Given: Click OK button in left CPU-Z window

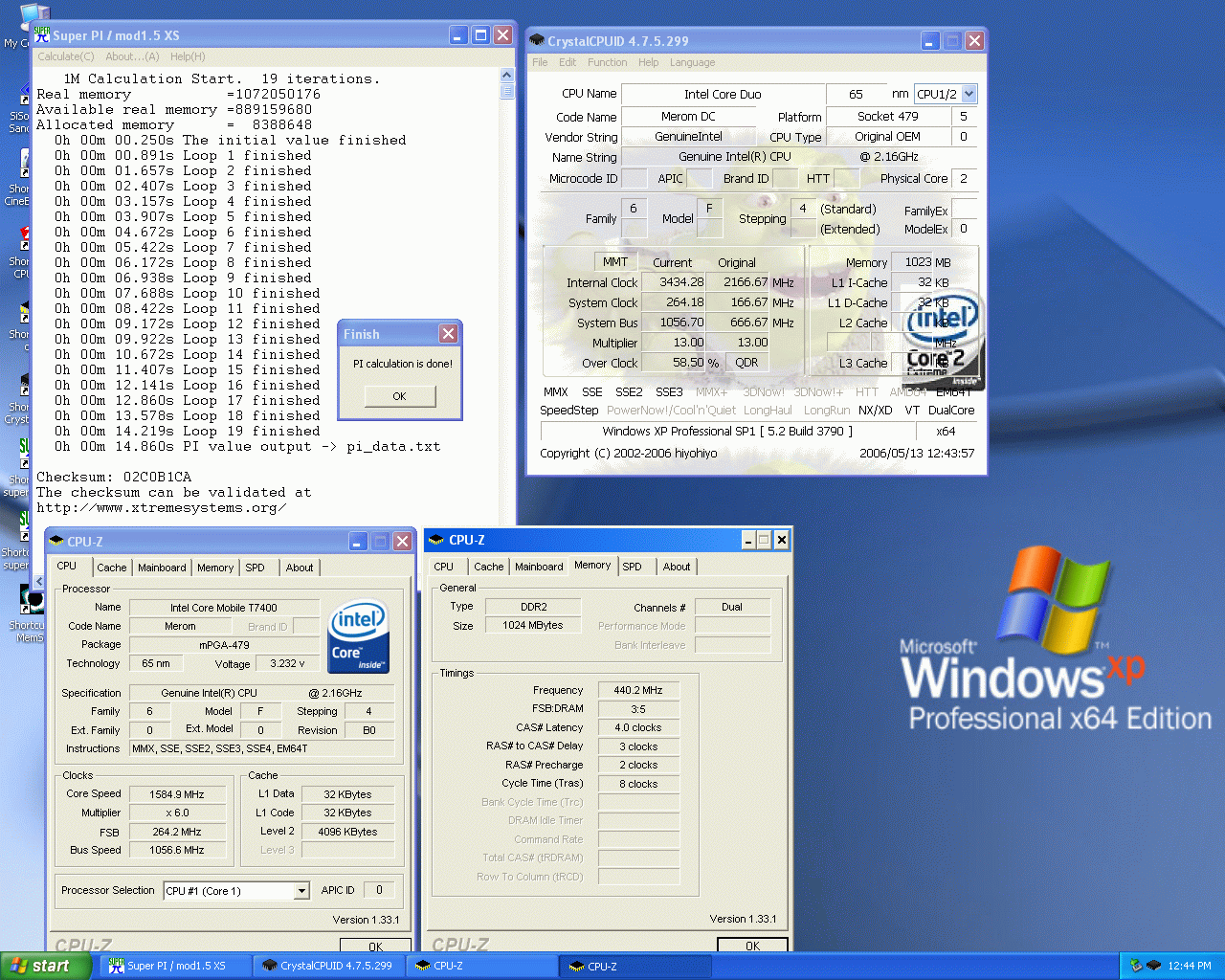Looking at the screenshot, I should (x=375, y=946).
